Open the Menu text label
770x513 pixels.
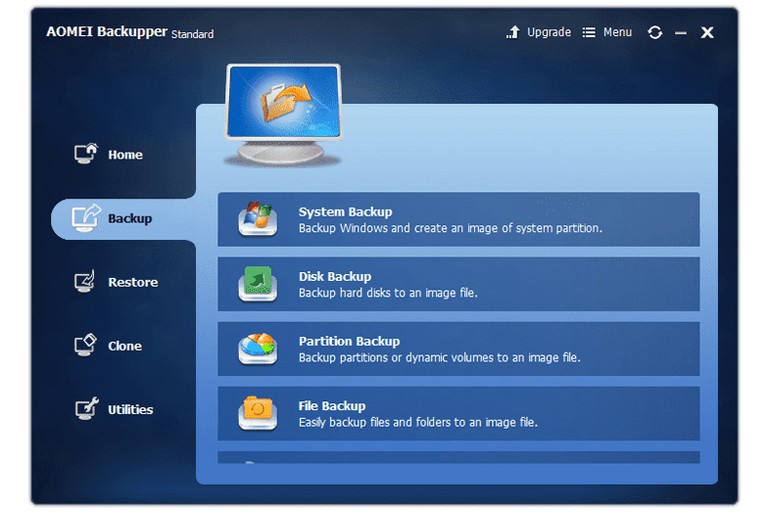click(x=617, y=32)
